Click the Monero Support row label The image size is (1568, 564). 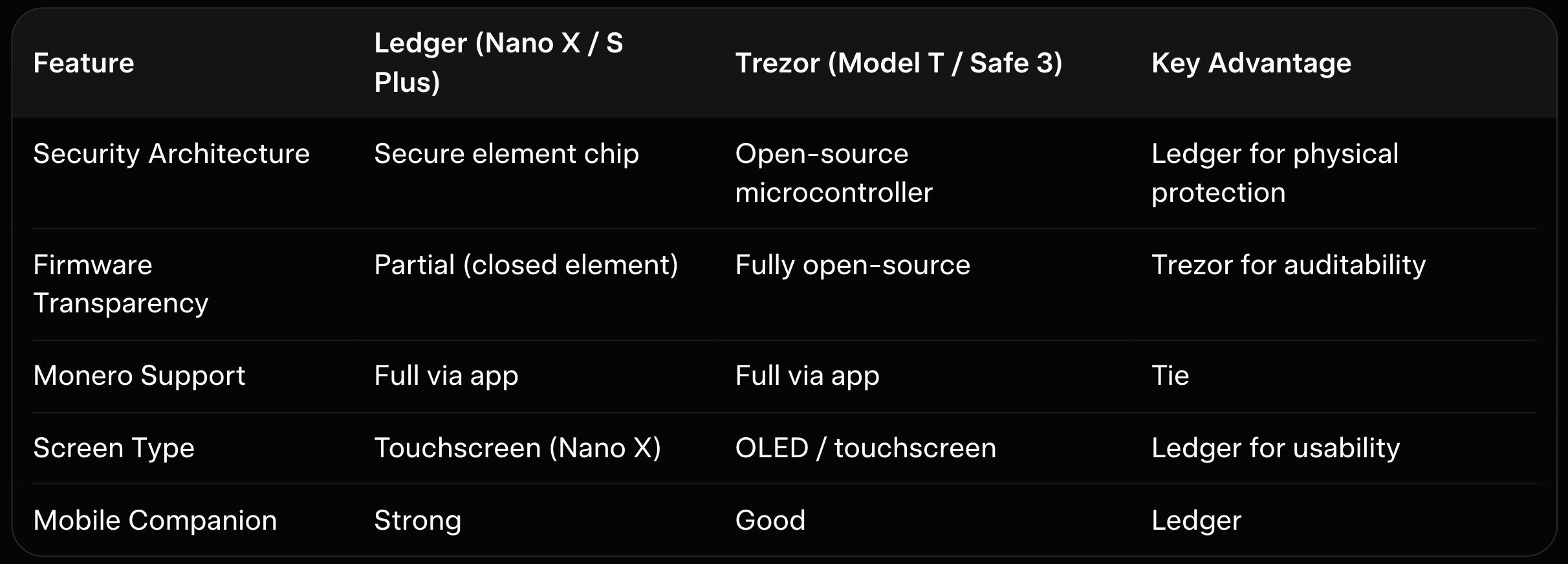click(x=139, y=376)
